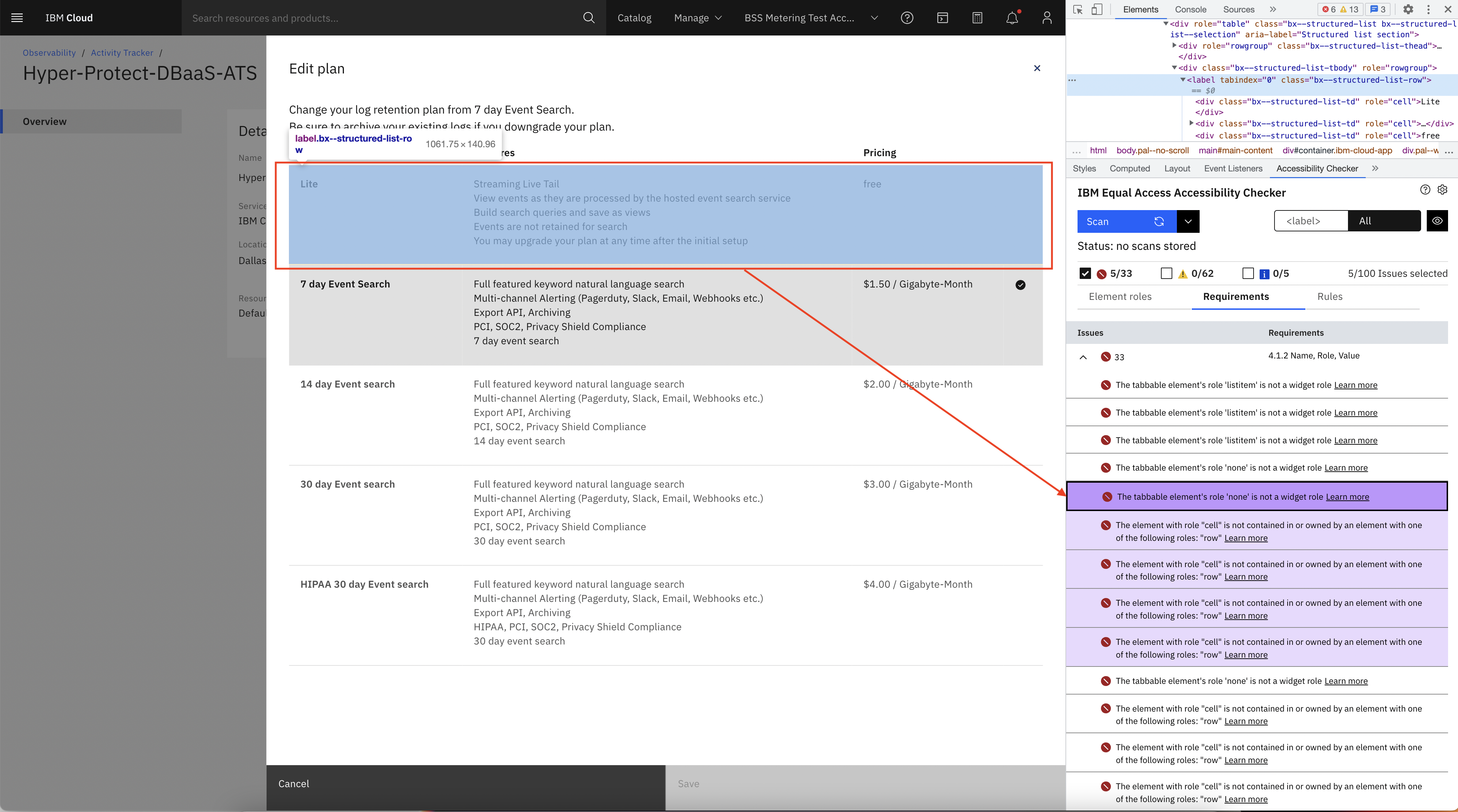Open the Activity Tracker breadcrumb link
The width and height of the screenshot is (1458, 812).
tap(122, 53)
